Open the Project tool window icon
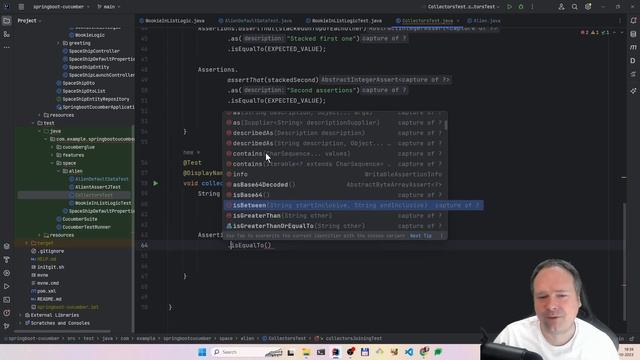 click(x=7, y=21)
